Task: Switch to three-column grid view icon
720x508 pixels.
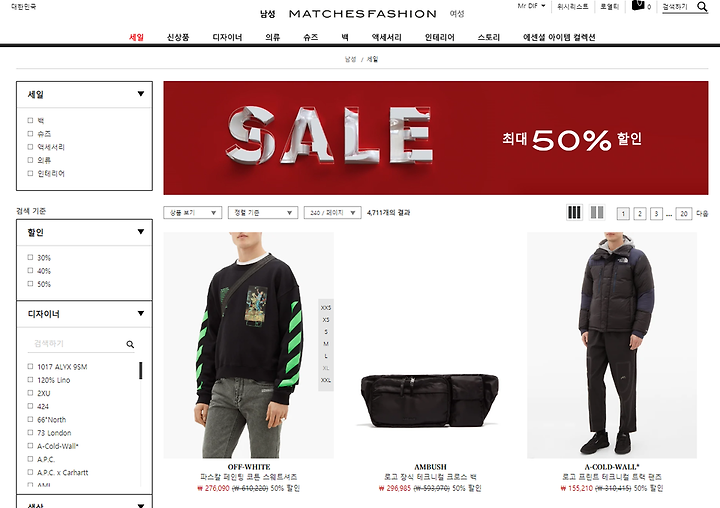Action: pos(574,212)
